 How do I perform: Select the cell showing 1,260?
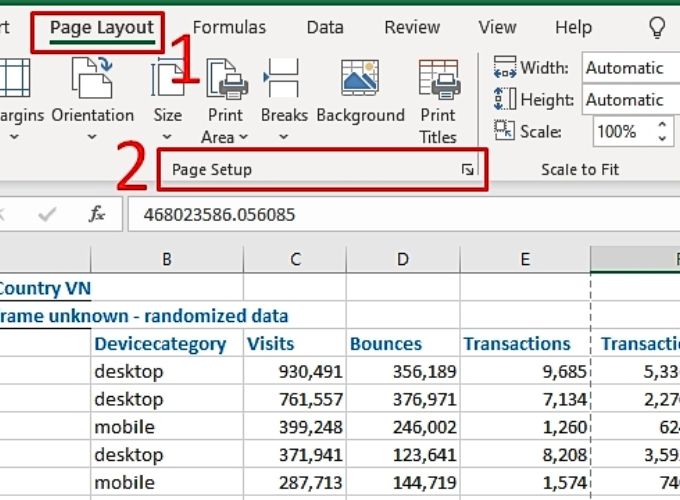525,427
